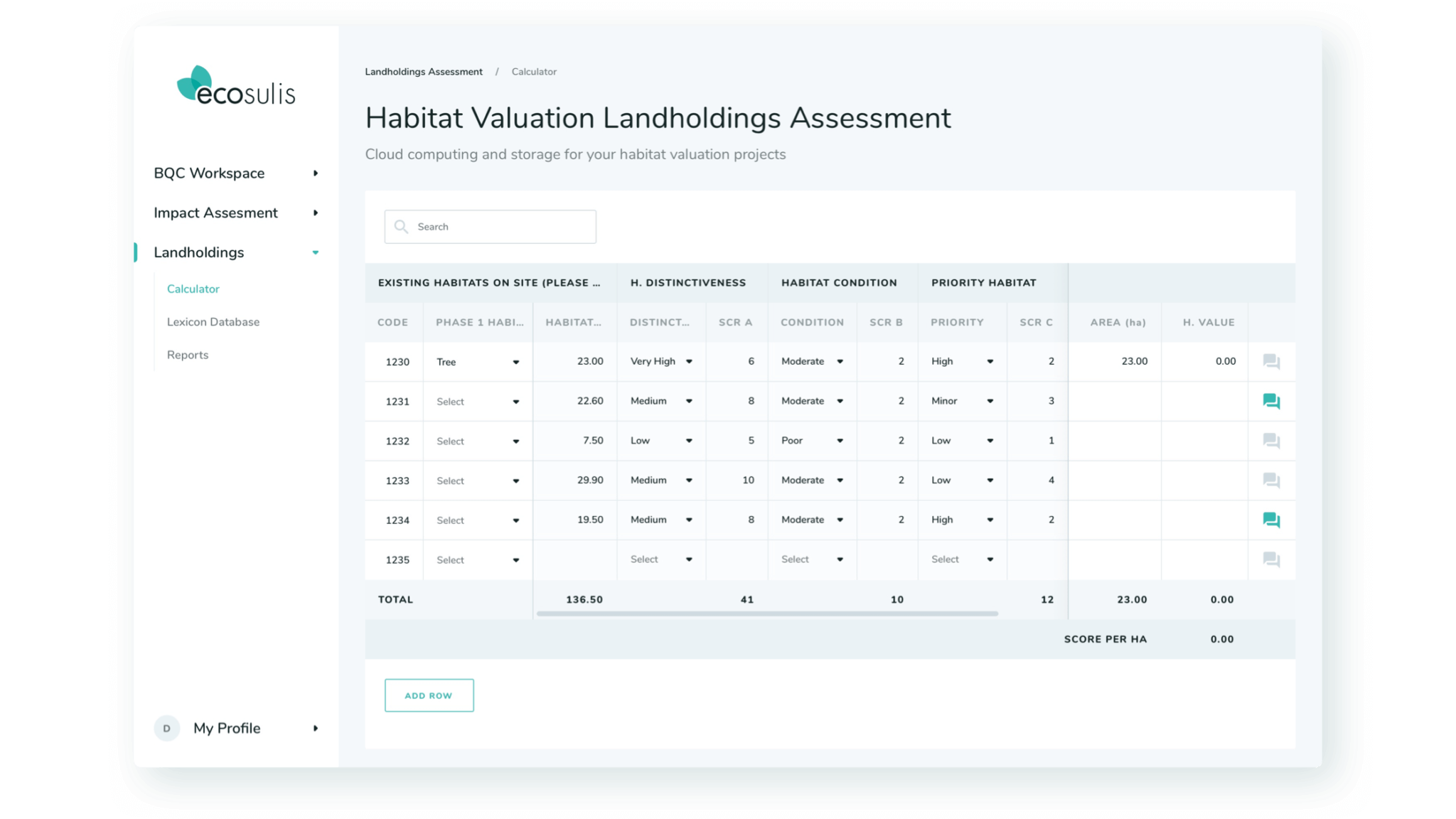The image size is (1456, 819).
Task: Select Landholdings menu item
Action: [x=198, y=252]
